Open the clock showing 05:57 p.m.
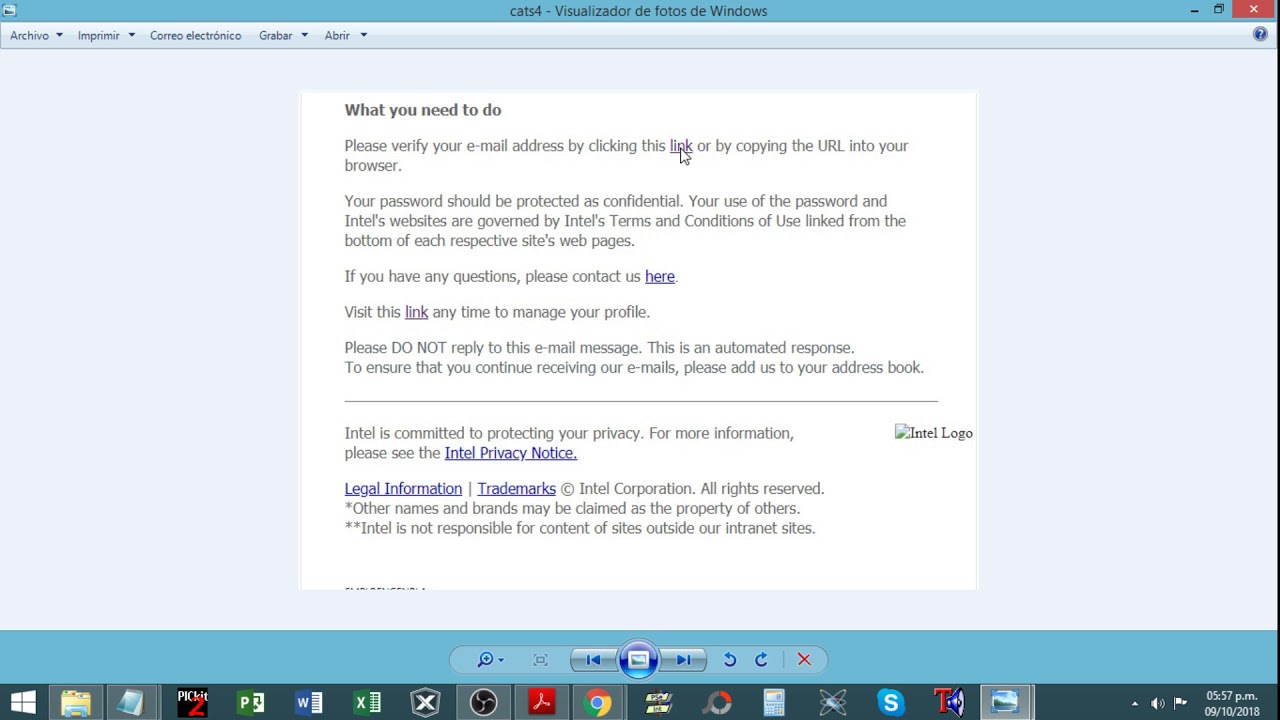The image size is (1280, 720). pyautogui.click(x=1232, y=703)
